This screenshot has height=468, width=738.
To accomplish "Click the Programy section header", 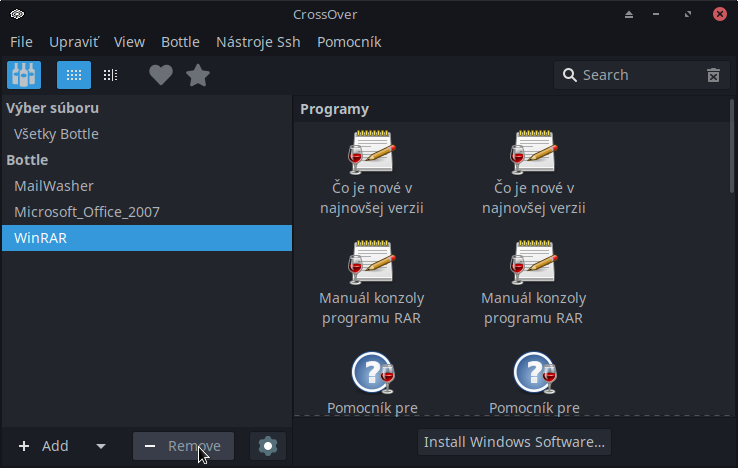I will 335,109.
